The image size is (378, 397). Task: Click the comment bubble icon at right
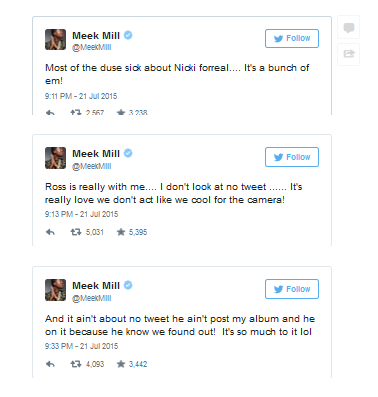tap(349, 28)
